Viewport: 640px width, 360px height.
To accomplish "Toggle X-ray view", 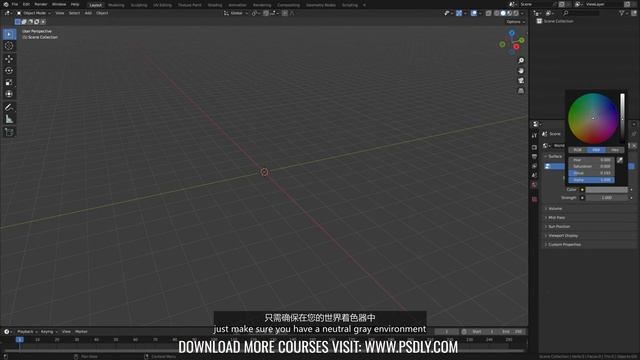I will pyautogui.click(x=489, y=13).
